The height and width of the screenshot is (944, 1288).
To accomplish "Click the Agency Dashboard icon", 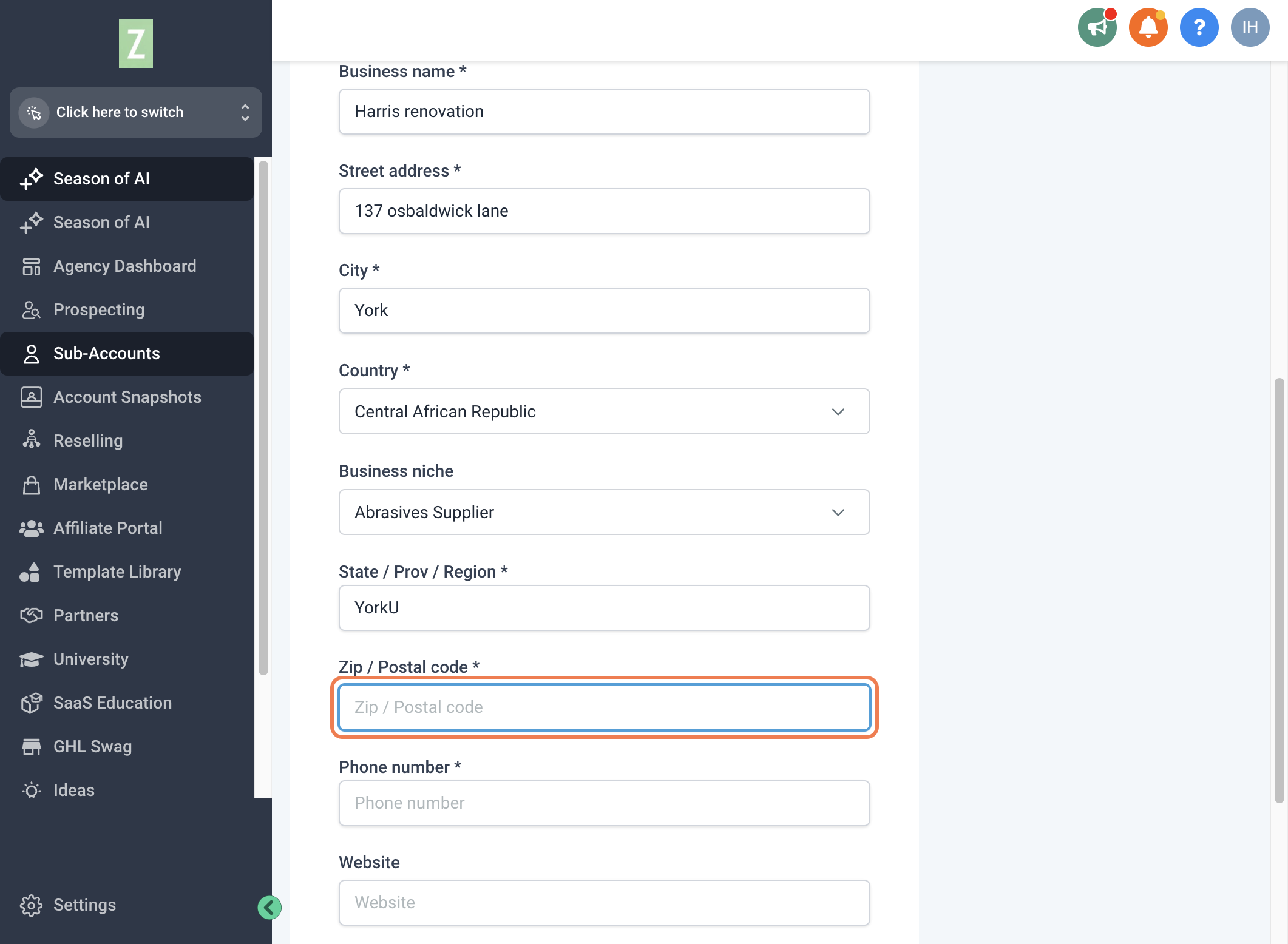I will (31, 266).
